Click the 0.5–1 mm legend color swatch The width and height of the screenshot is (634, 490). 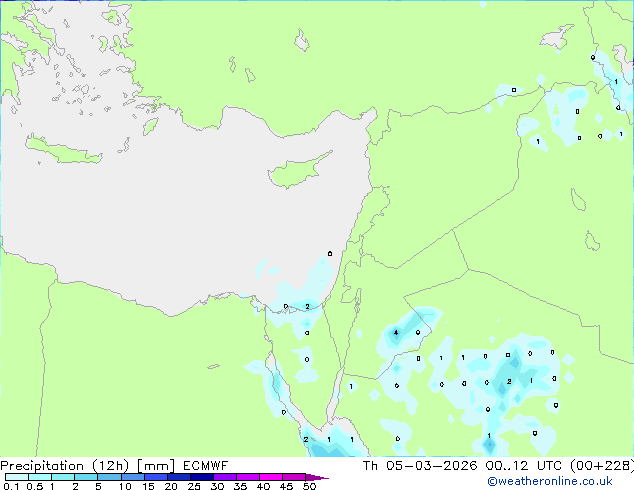pos(40,477)
